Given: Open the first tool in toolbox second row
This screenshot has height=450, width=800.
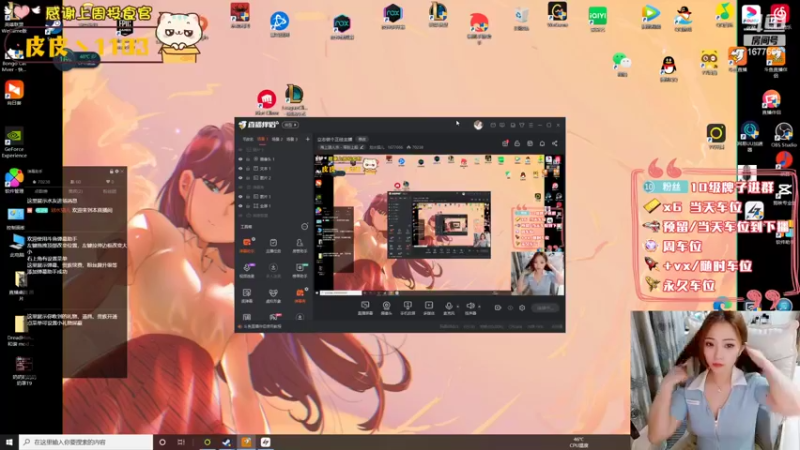Looking at the screenshot, I should click(247, 270).
